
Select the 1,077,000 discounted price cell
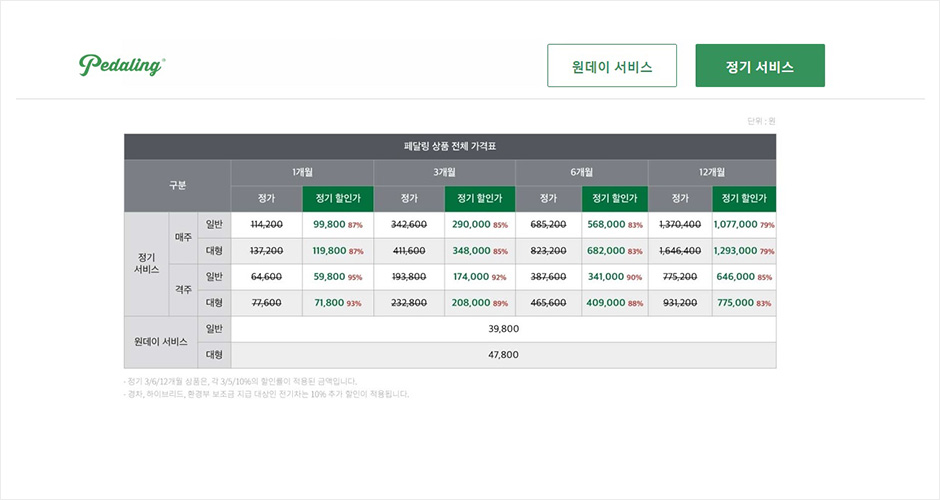[744, 225]
